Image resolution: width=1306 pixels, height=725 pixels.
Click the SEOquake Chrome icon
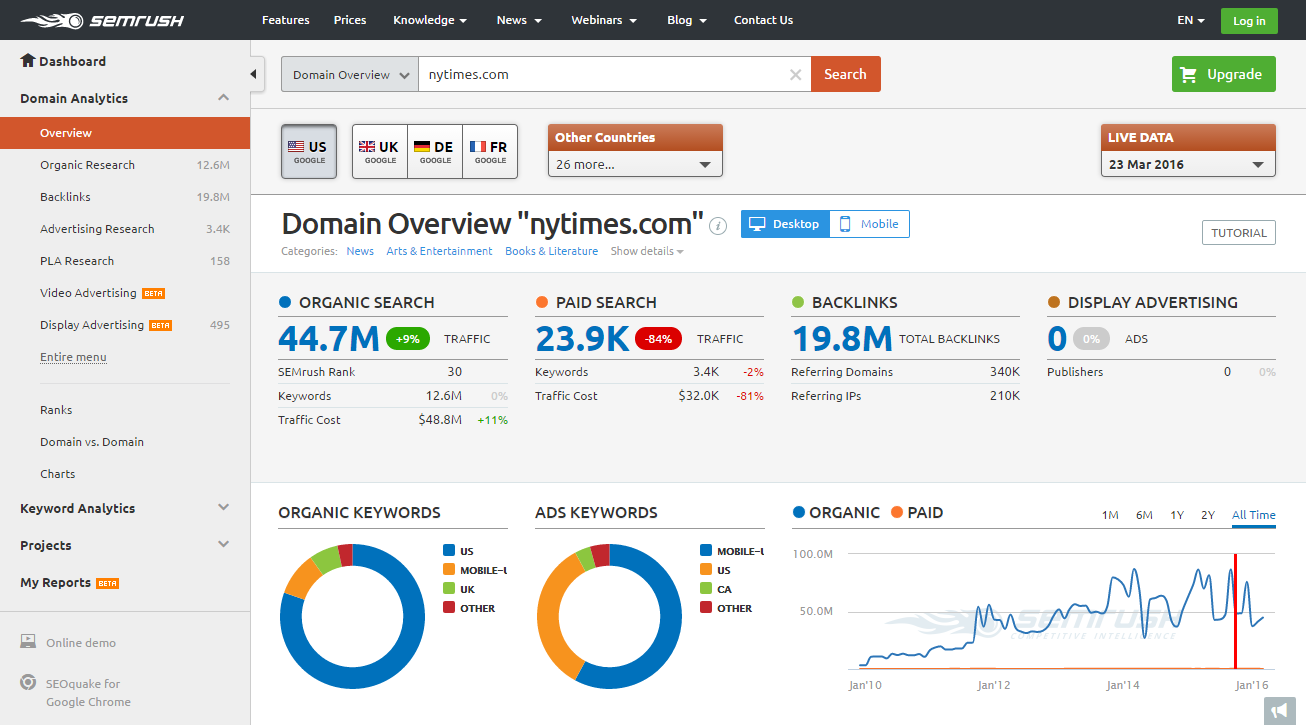29,683
